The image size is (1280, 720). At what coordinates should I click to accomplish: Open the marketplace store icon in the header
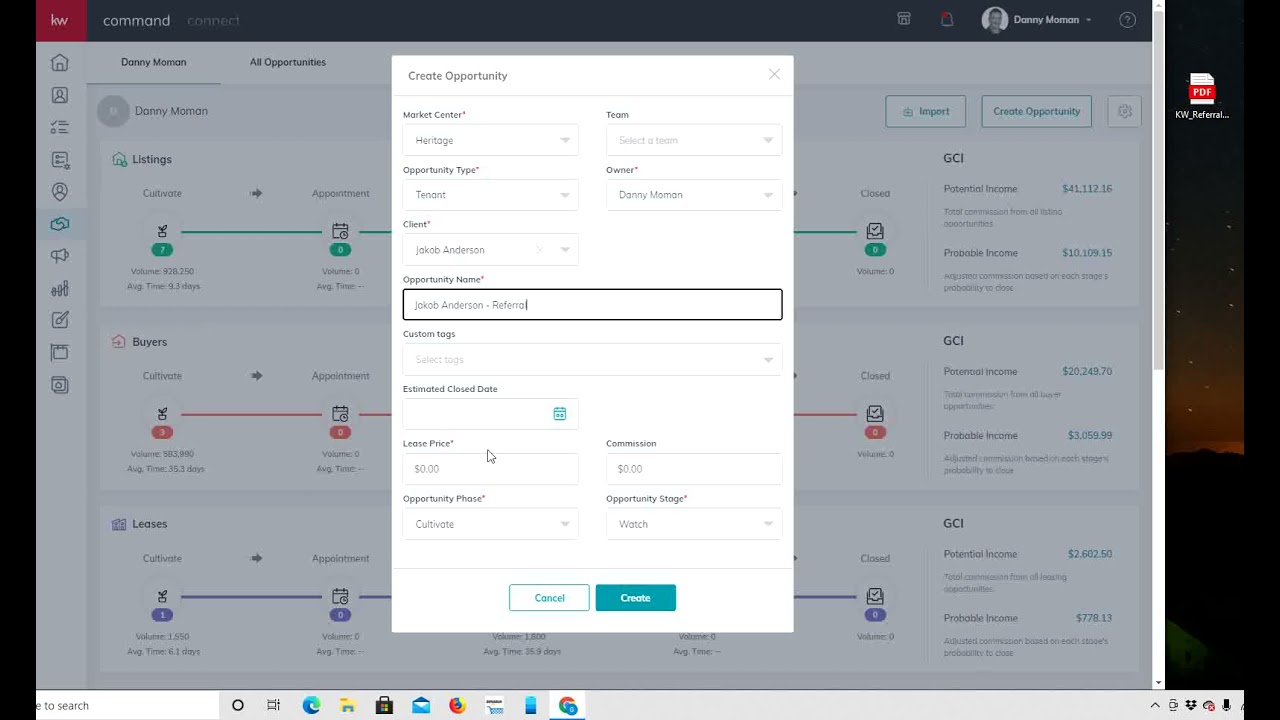coord(904,19)
